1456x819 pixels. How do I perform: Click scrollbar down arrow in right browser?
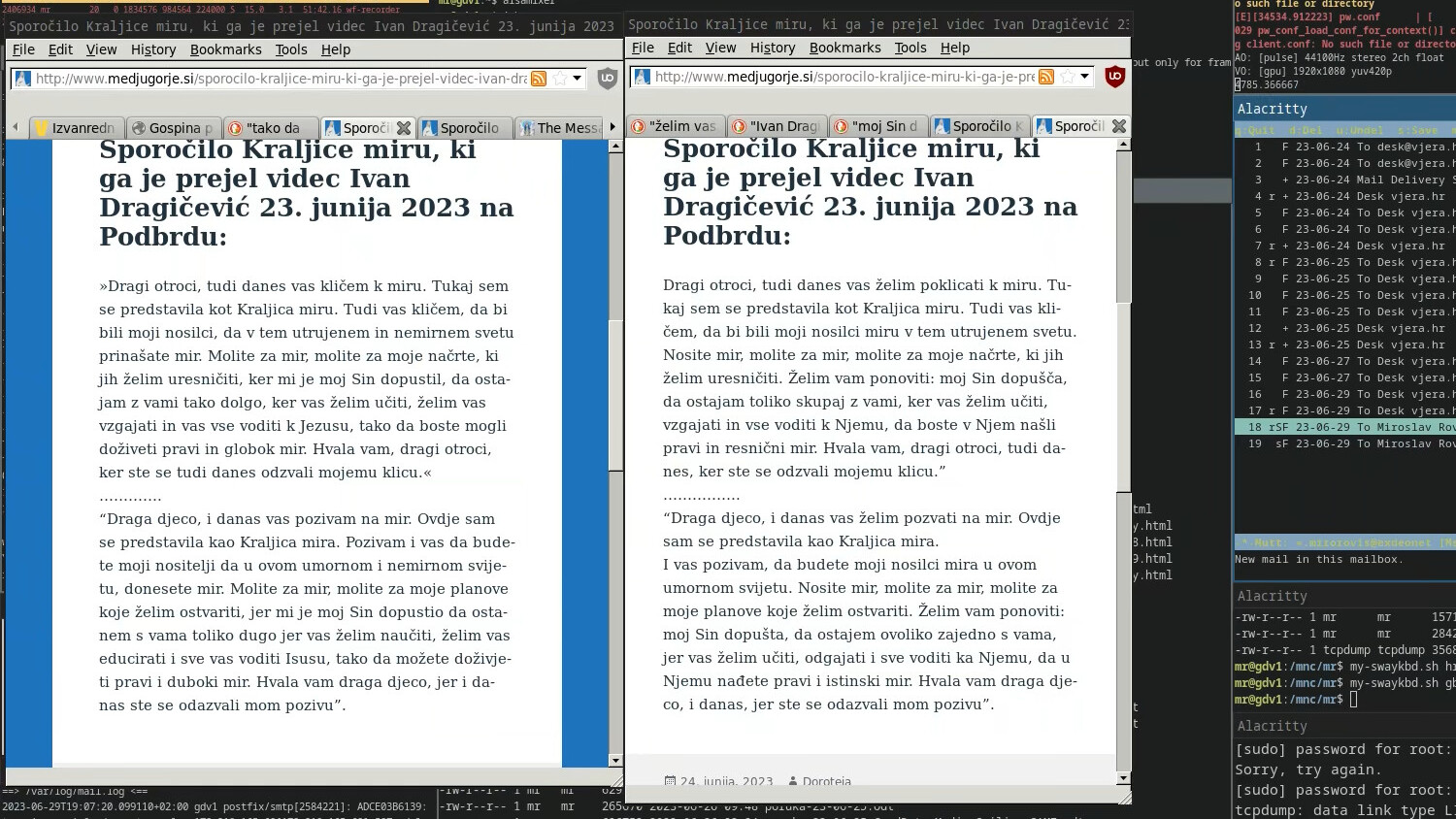[1123, 778]
